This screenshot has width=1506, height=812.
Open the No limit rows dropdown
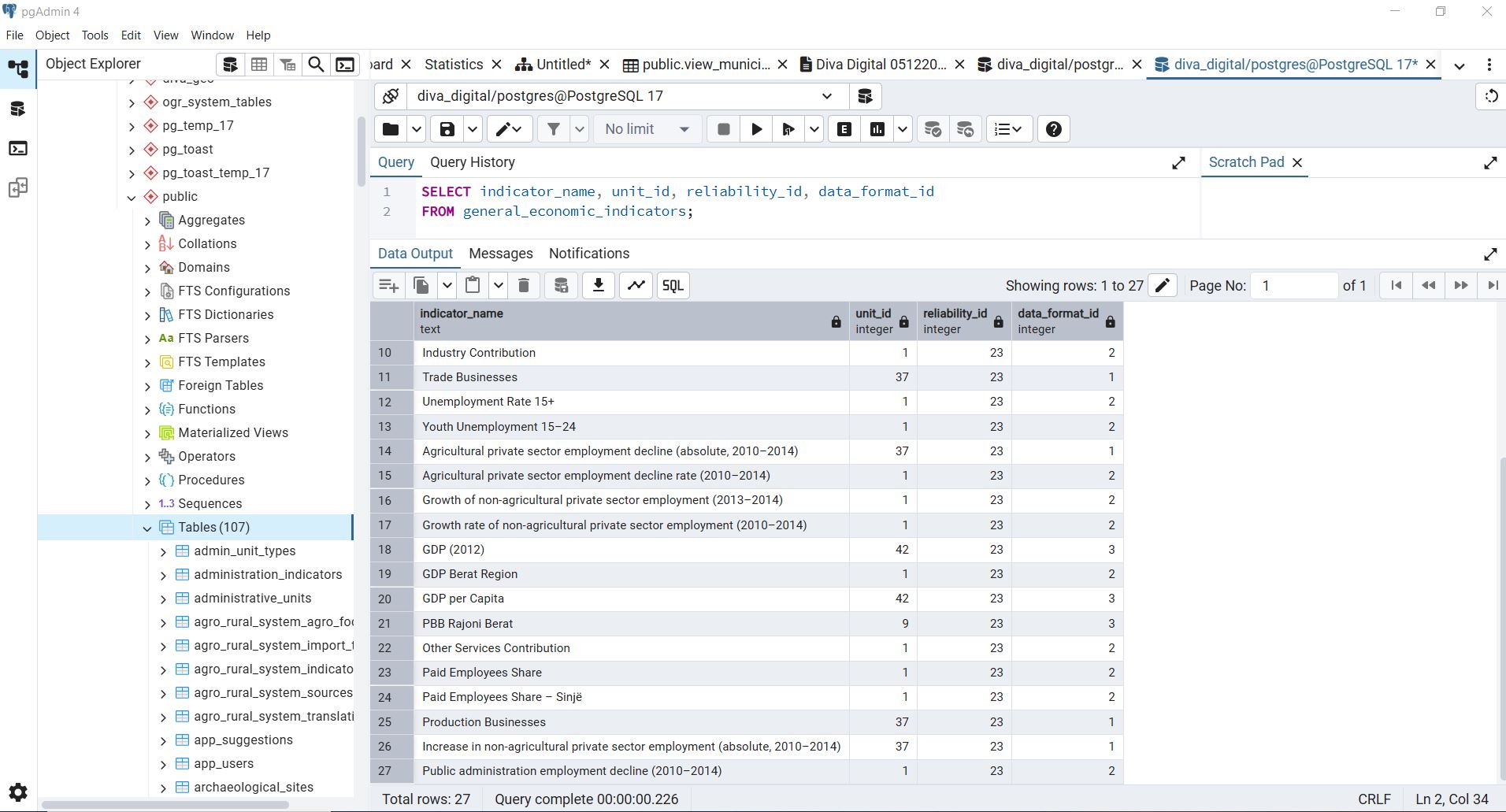click(647, 129)
